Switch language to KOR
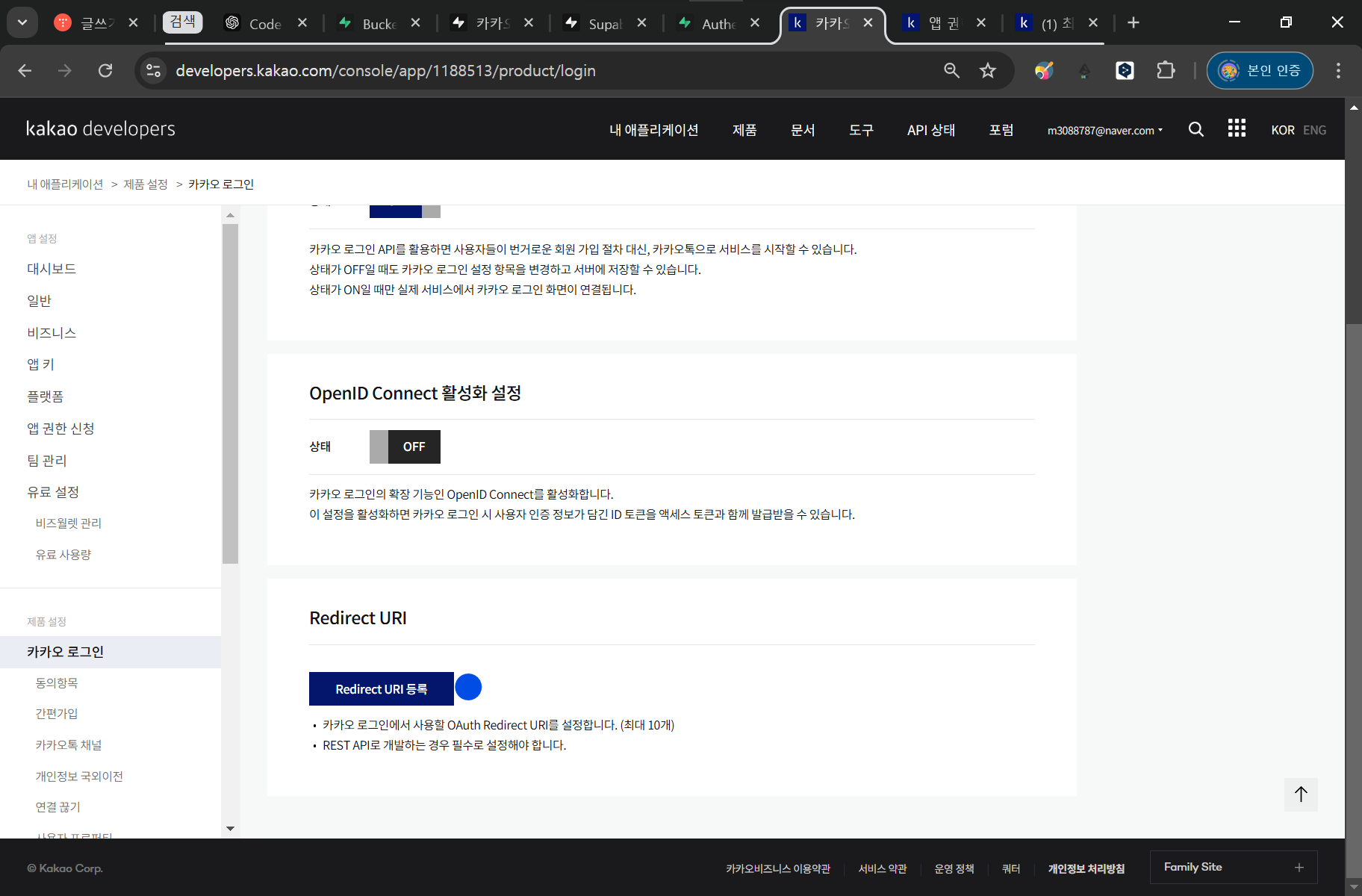The width and height of the screenshot is (1362, 896). [1283, 130]
